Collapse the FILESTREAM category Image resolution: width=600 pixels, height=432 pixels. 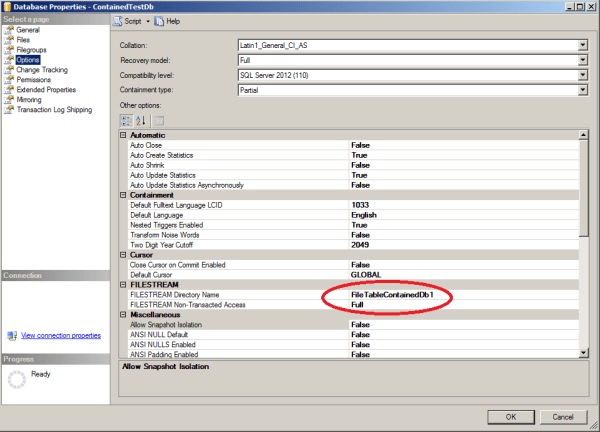point(123,285)
